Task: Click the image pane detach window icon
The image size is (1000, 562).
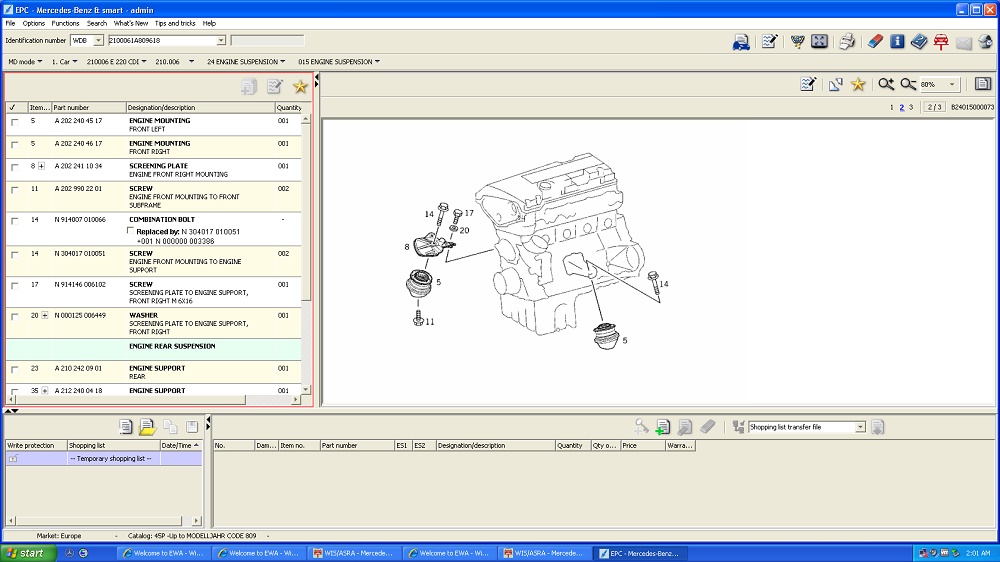Action: pos(835,84)
